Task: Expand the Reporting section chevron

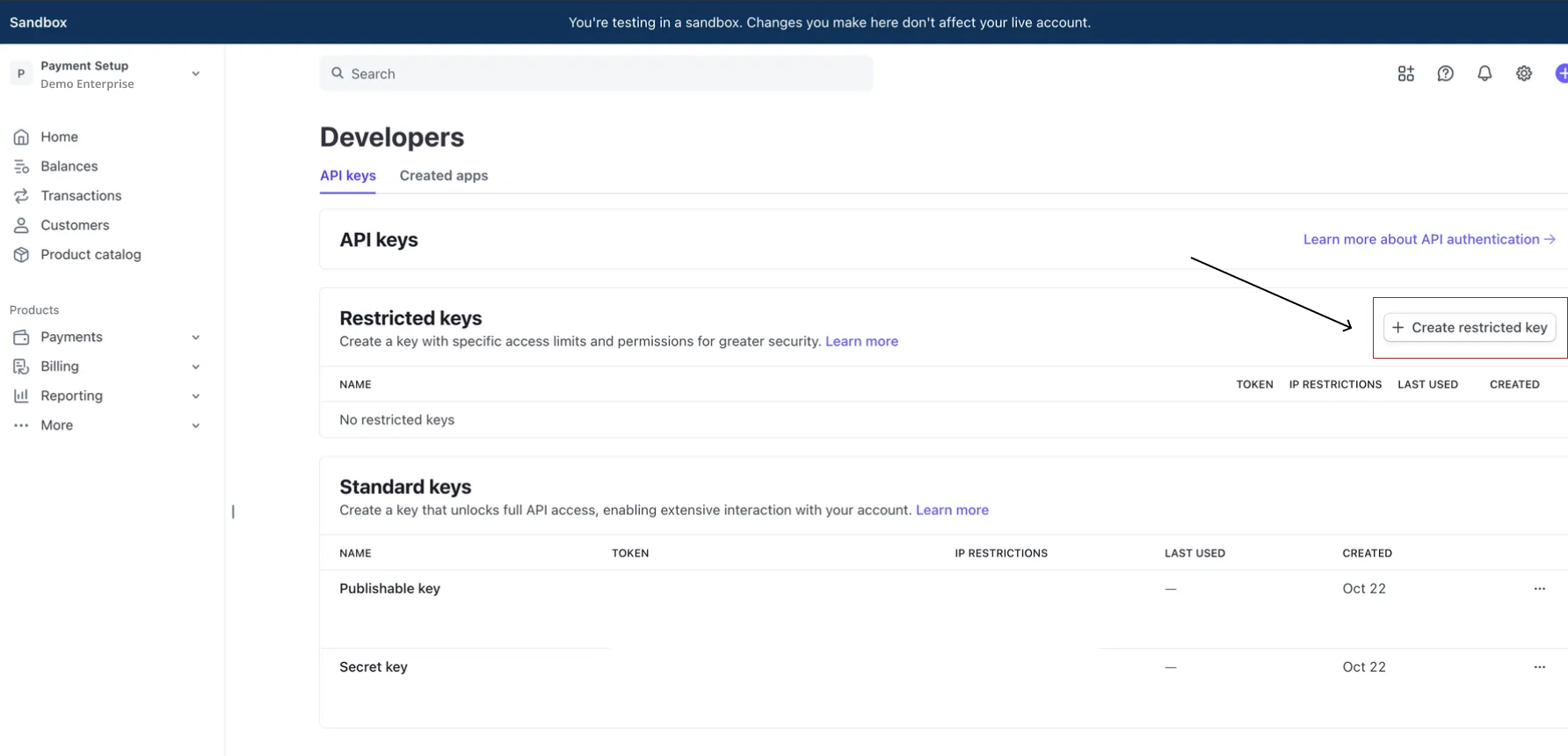Action: point(196,396)
